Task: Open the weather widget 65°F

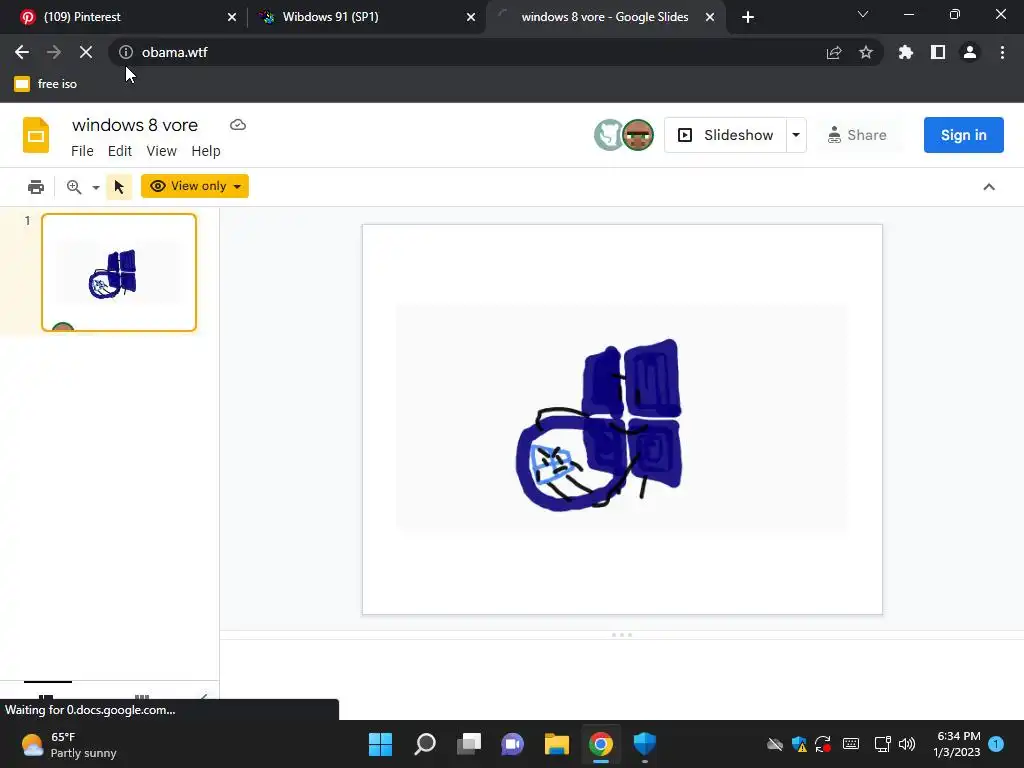Action: pos(69,744)
